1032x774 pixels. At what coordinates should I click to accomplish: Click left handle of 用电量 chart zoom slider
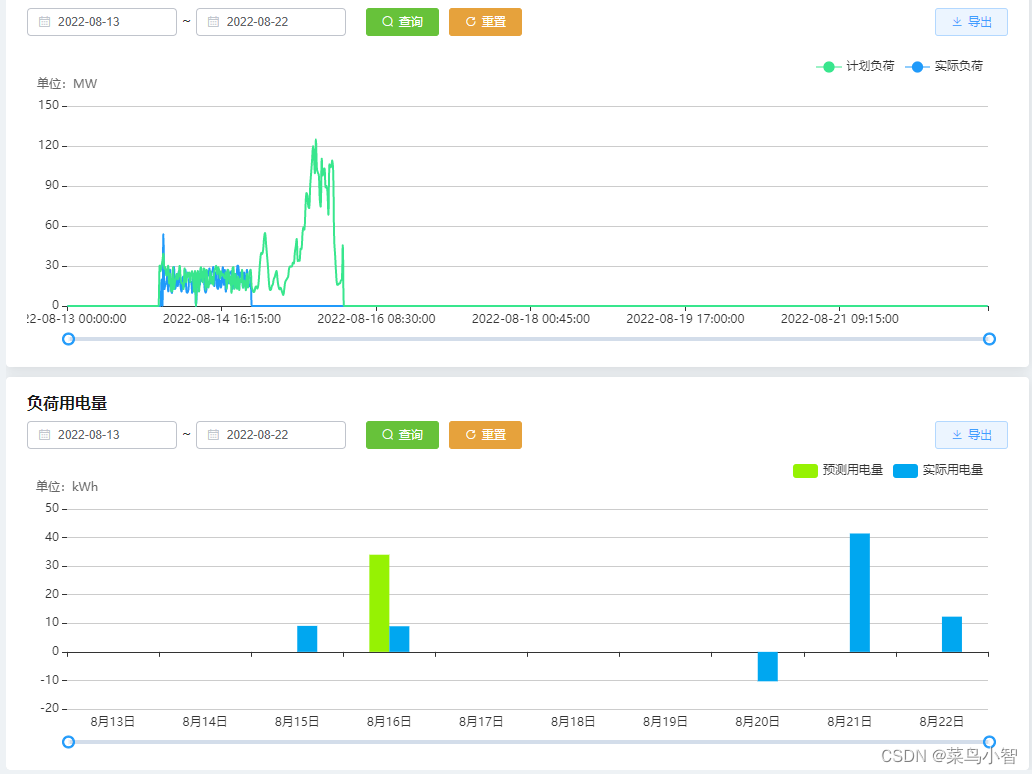pyautogui.click(x=68, y=742)
